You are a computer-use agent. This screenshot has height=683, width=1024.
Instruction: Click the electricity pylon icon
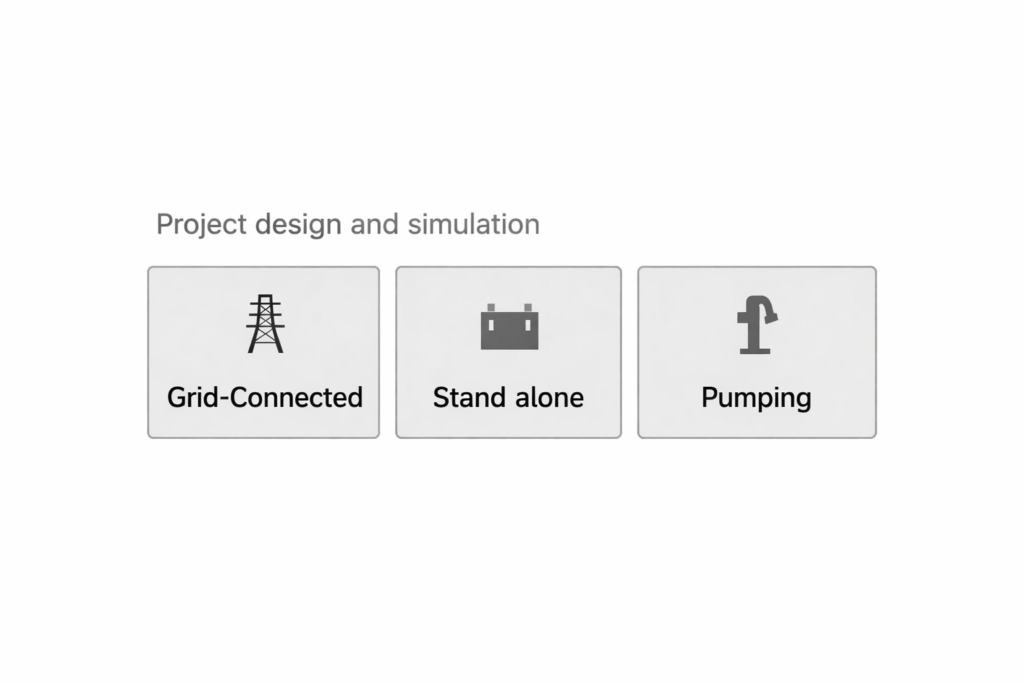[265, 324]
